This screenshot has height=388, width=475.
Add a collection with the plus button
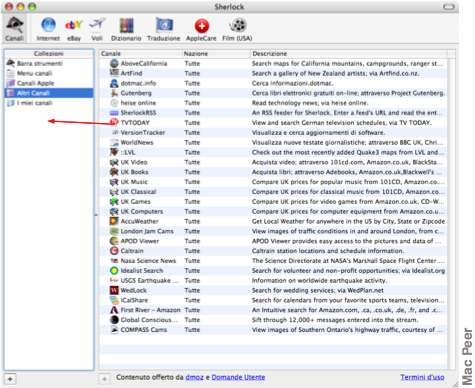tap(10, 379)
